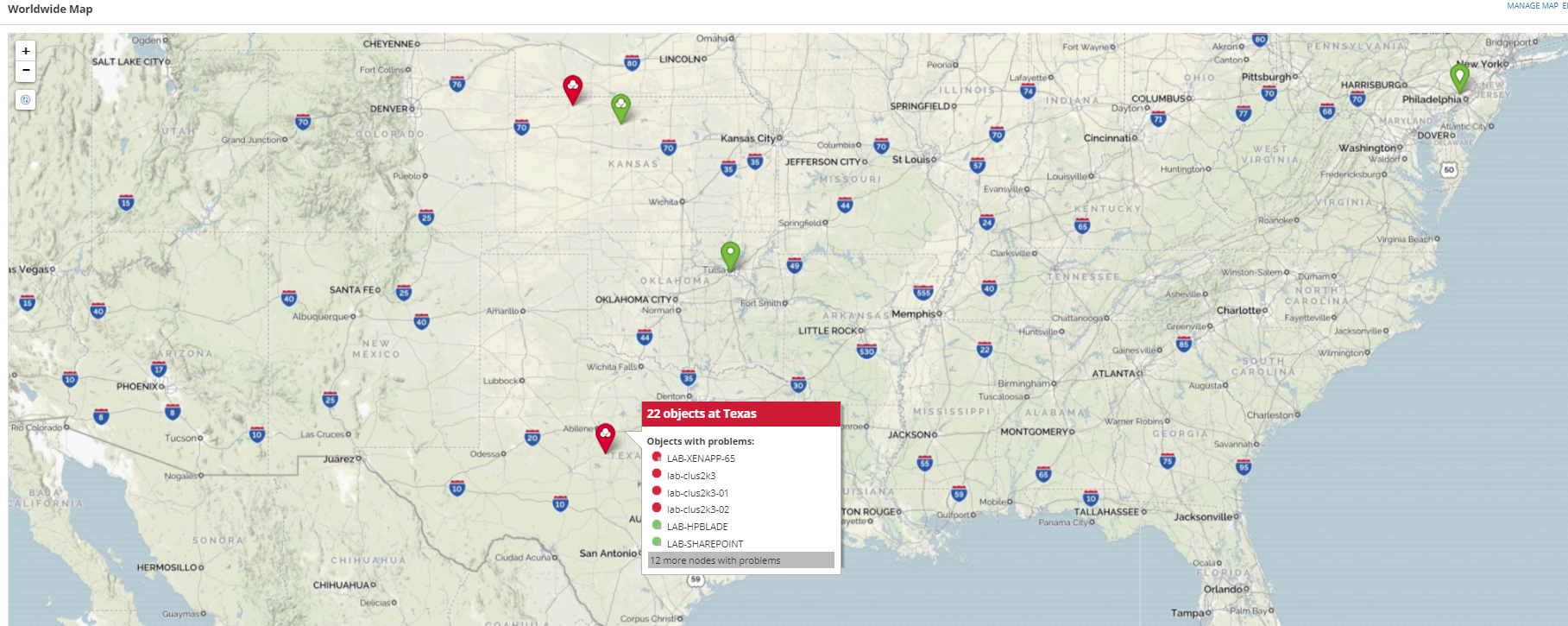Click red status dot beside lab-clus2k3-01
This screenshot has height=626, width=1568.
(657, 491)
